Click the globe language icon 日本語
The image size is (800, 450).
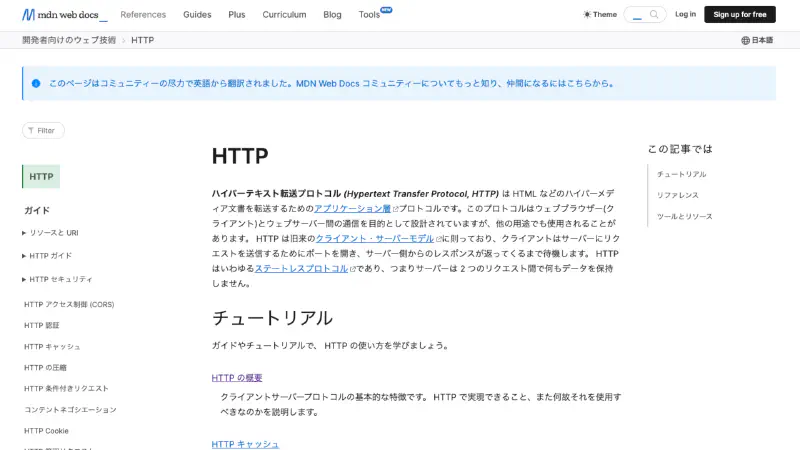coord(746,40)
